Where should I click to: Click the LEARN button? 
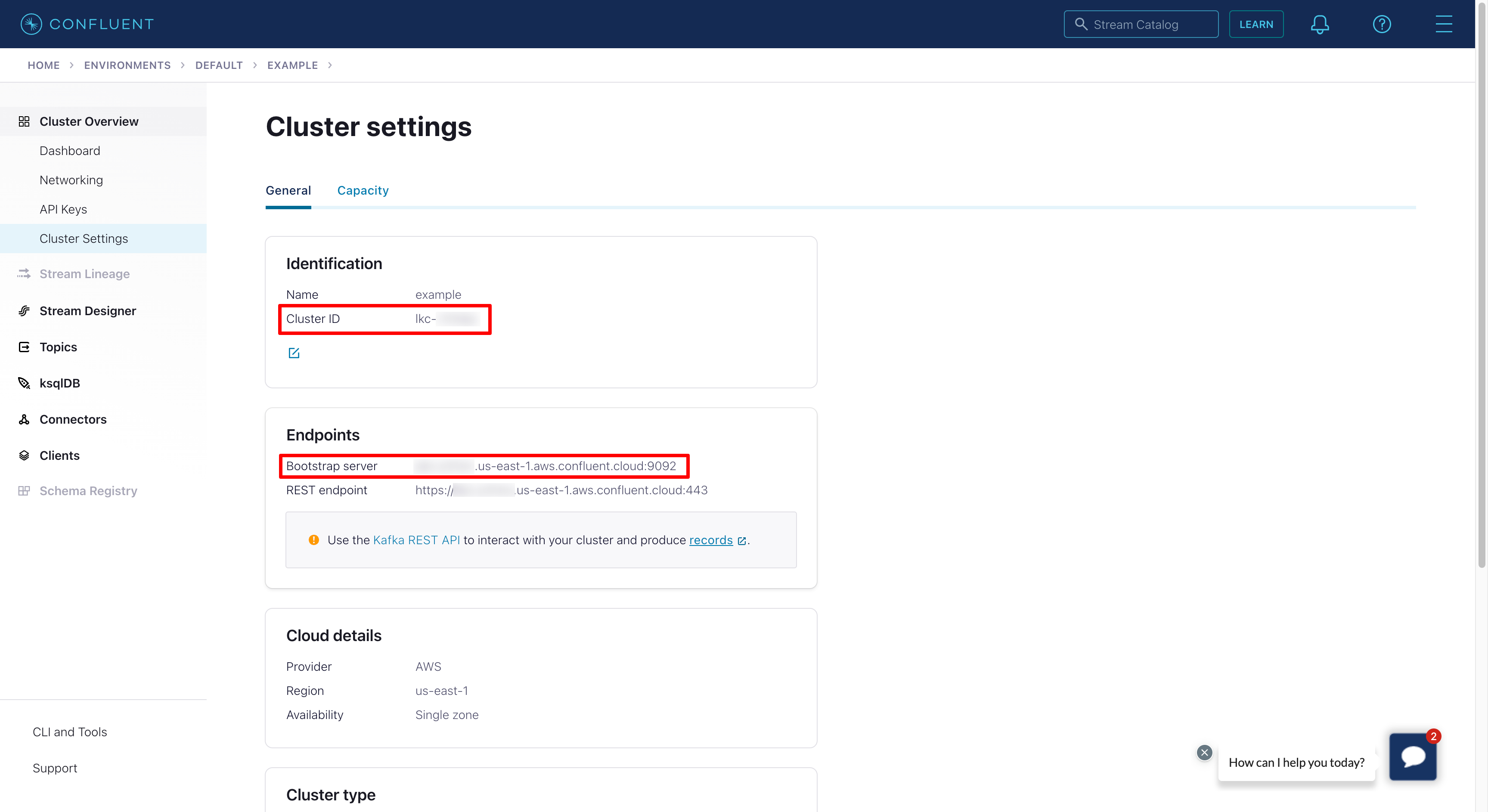coord(1256,24)
